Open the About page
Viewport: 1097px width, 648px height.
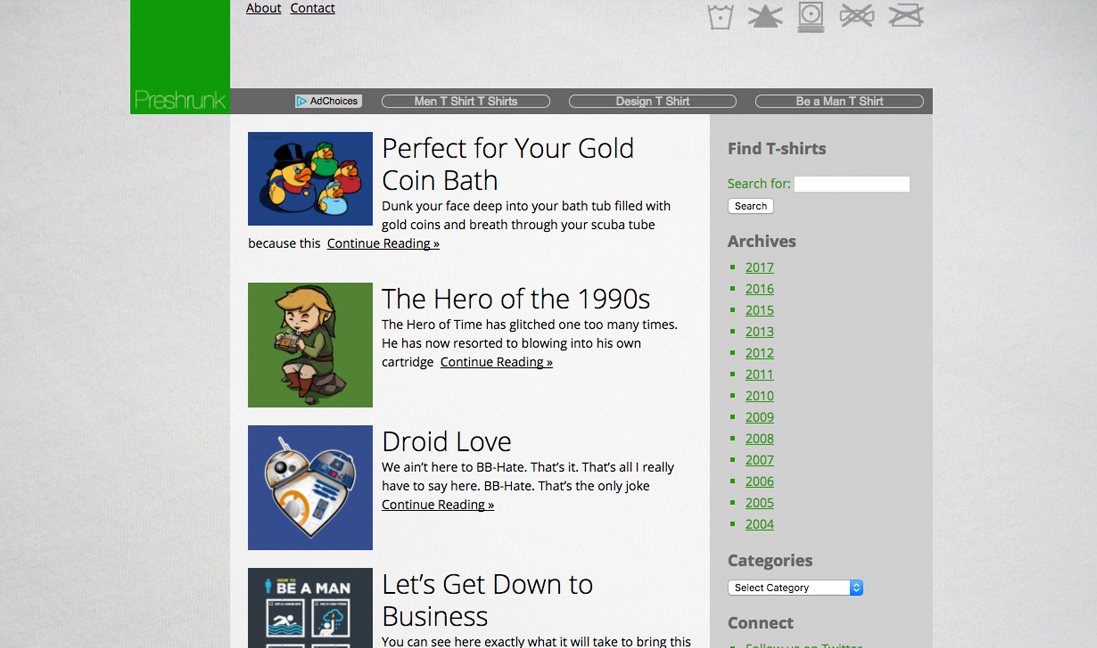click(263, 8)
